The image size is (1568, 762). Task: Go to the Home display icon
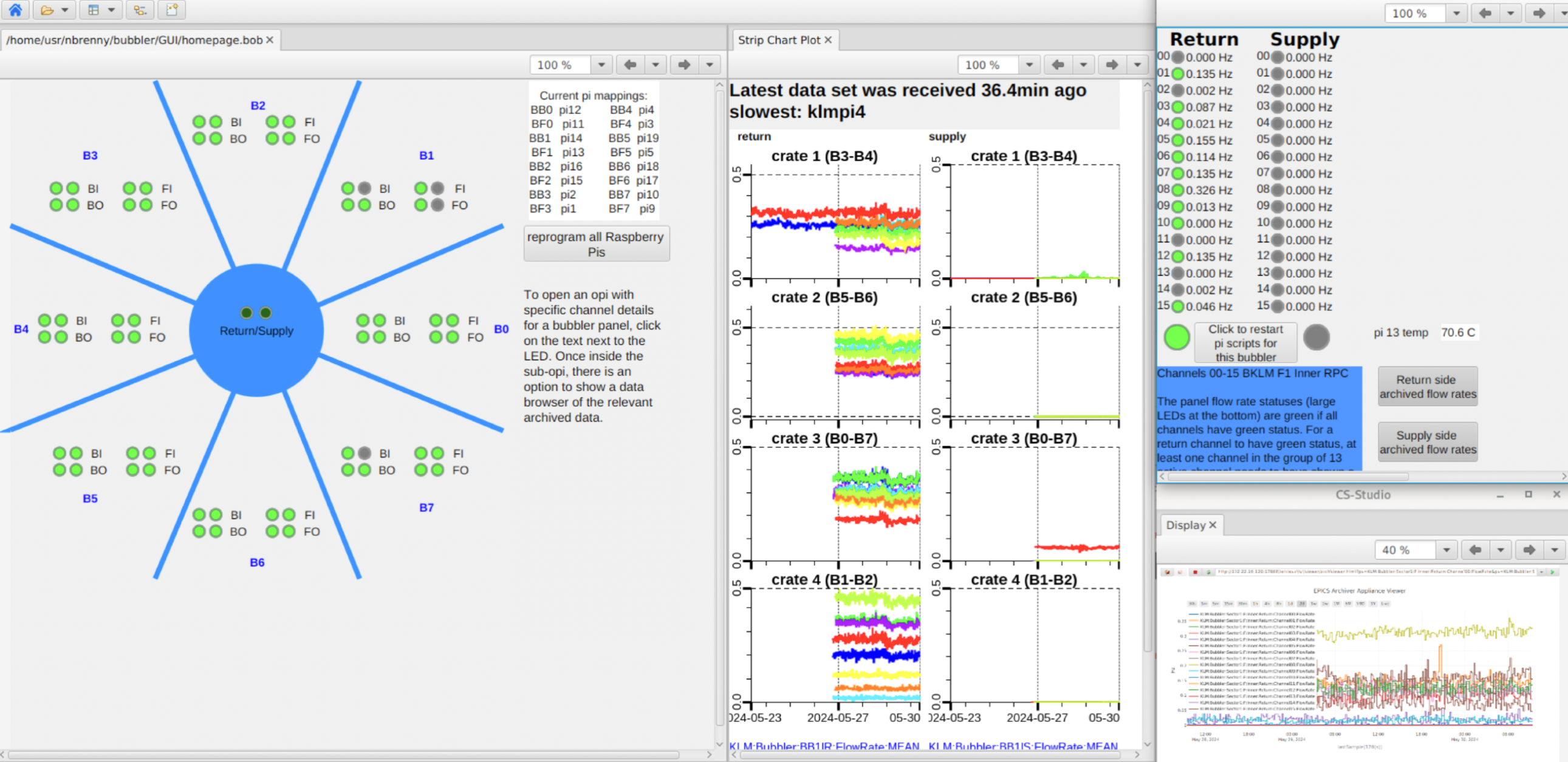[x=15, y=10]
